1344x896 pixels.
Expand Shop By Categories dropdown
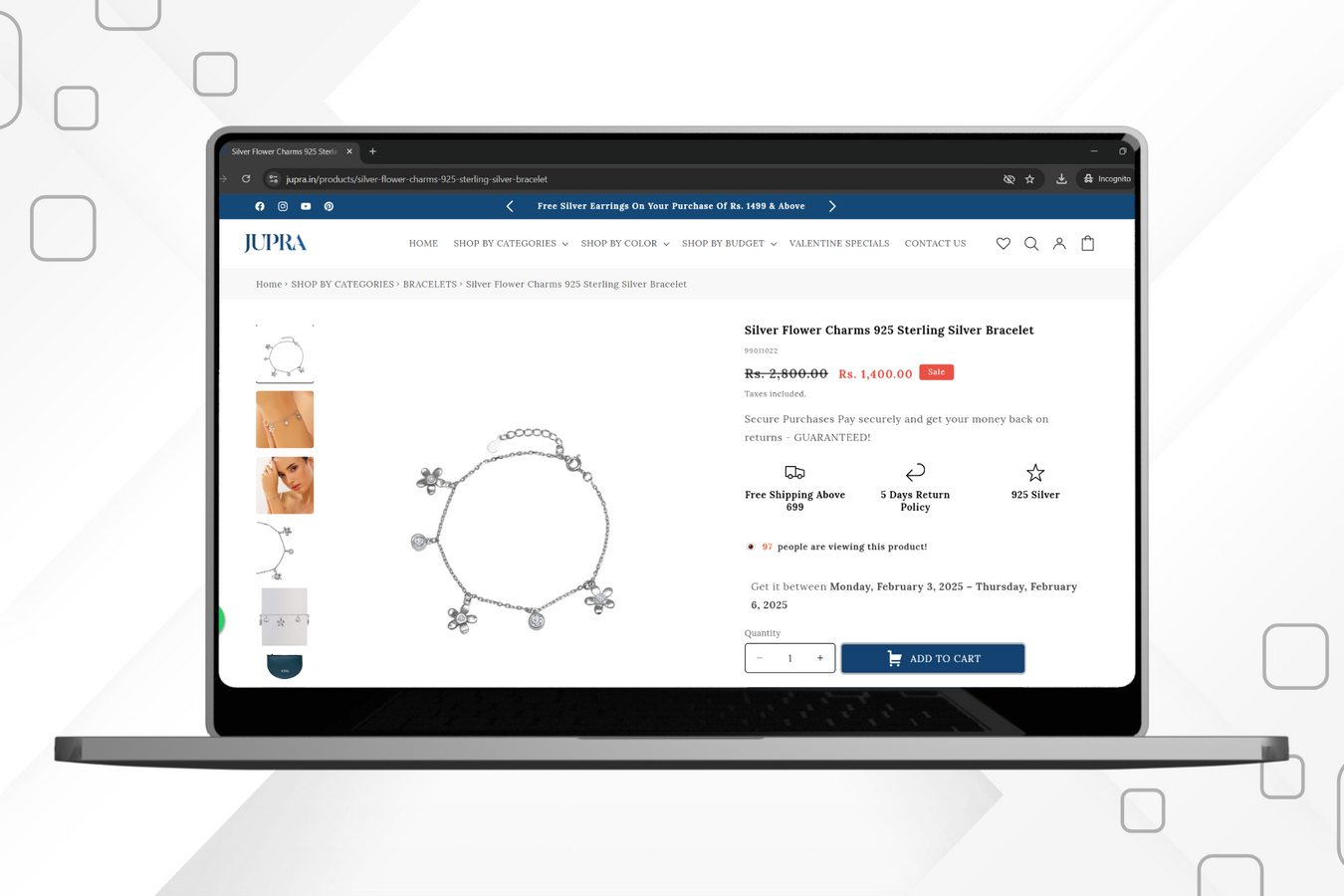tap(510, 244)
